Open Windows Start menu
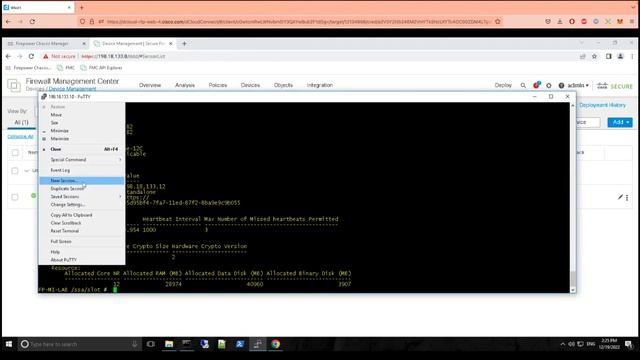Screen dimensions: 640x360 coord(9,344)
